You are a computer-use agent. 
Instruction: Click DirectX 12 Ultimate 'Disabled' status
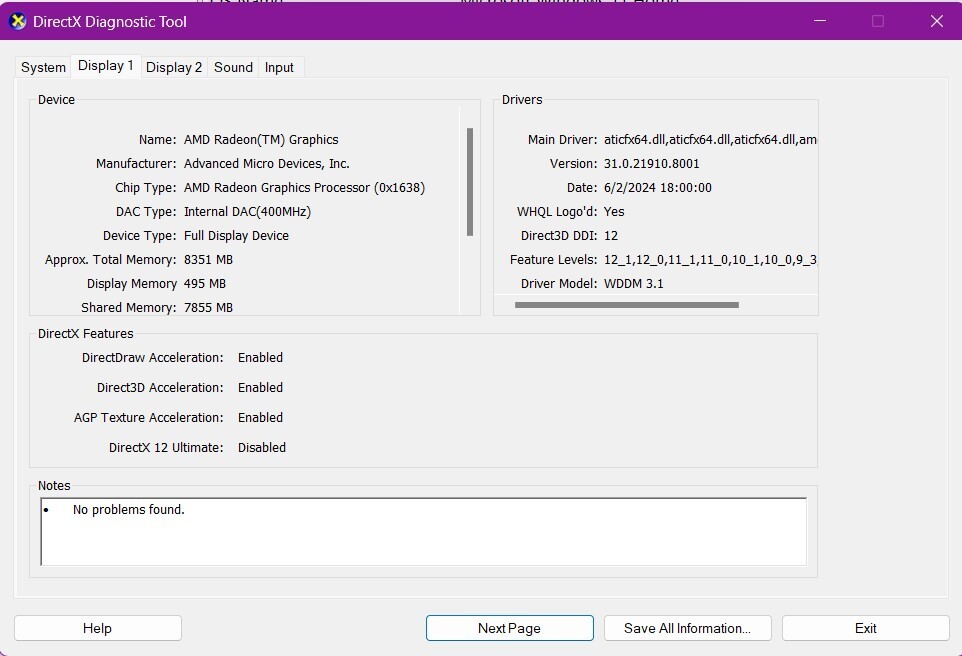point(262,448)
